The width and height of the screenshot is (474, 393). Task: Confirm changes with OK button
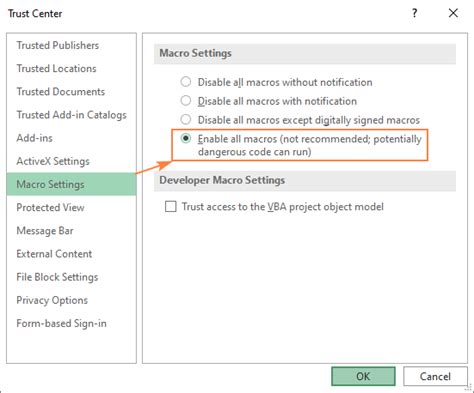pyautogui.click(x=363, y=376)
